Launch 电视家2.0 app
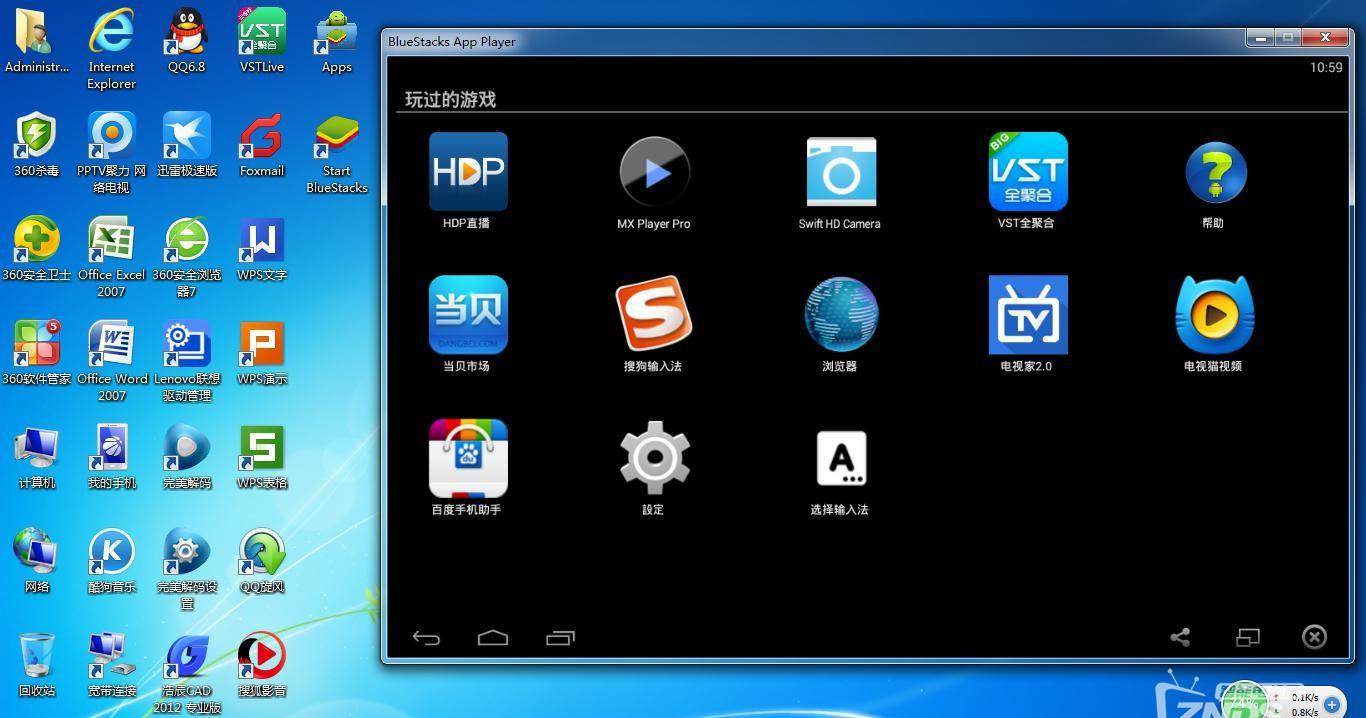 (x=1027, y=315)
